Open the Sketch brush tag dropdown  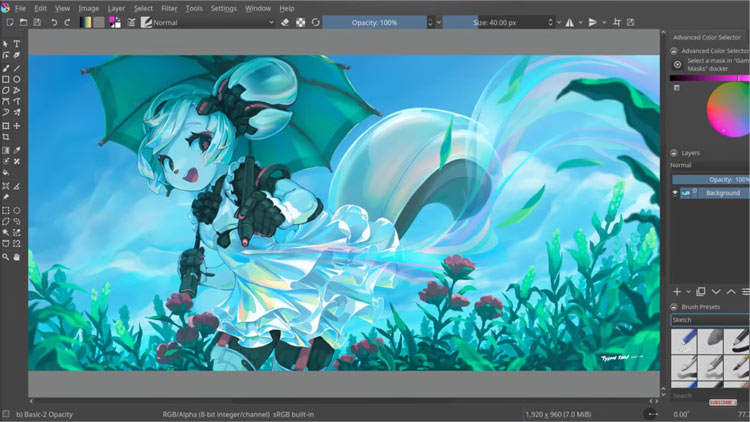(x=710, y=320)
